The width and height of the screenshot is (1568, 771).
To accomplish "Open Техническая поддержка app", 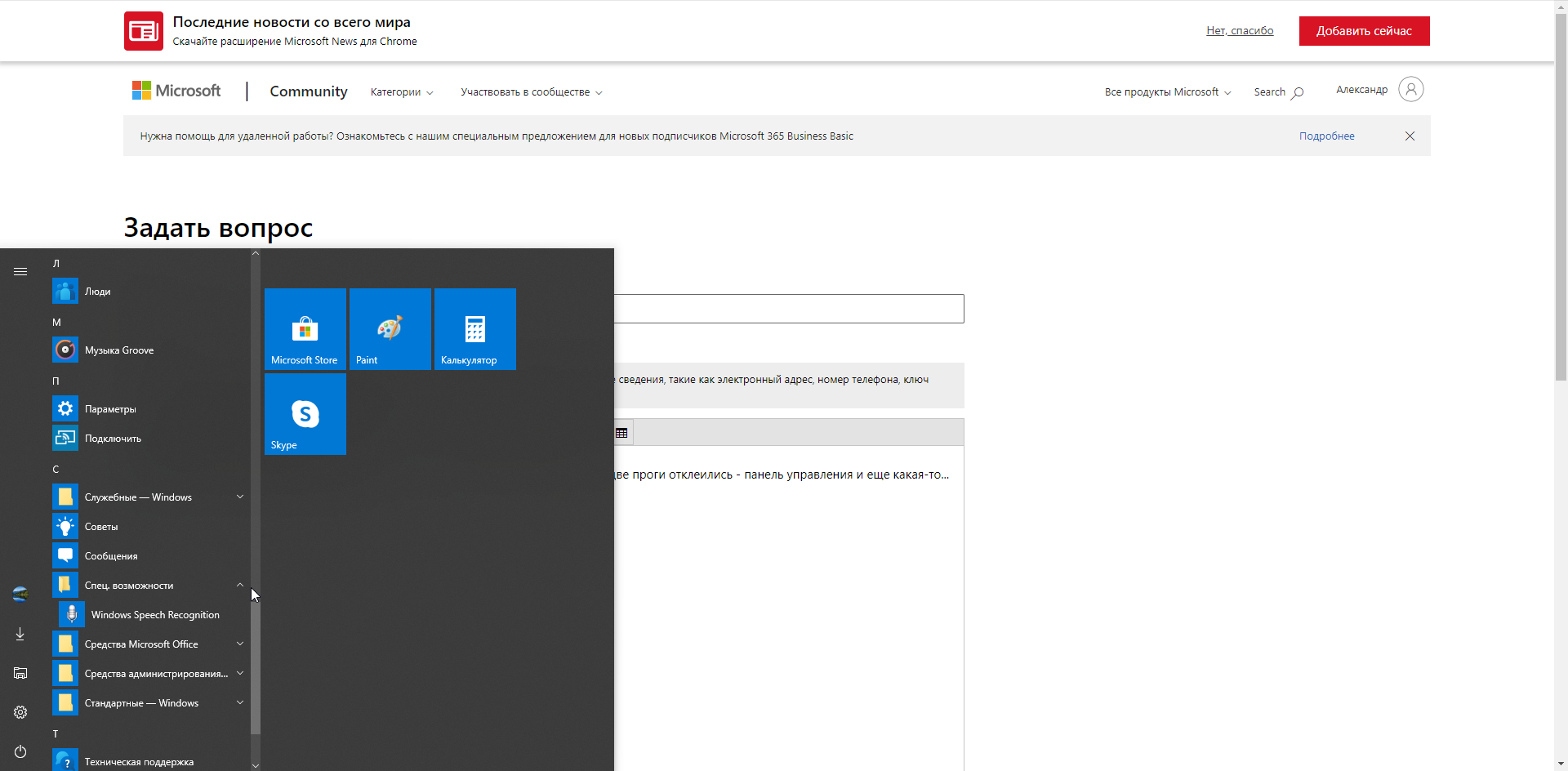I will [x=149, y=761].
